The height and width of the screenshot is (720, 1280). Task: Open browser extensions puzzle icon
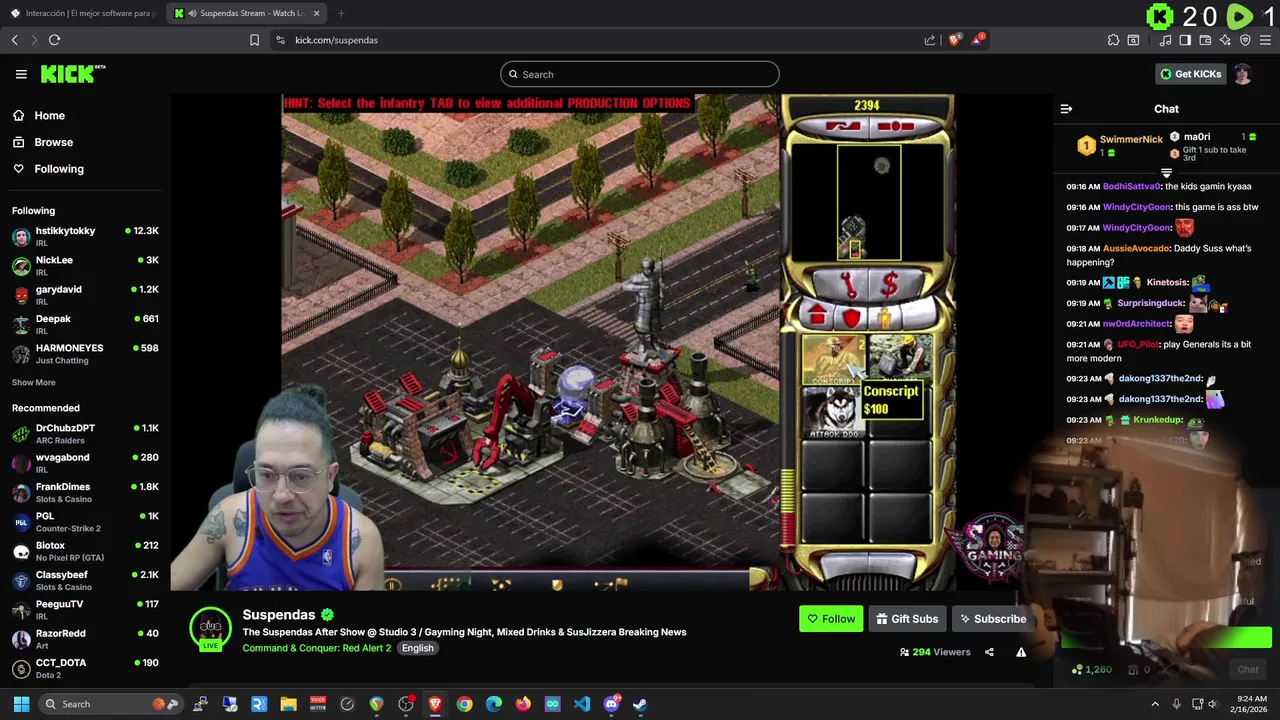(1113, 40)
